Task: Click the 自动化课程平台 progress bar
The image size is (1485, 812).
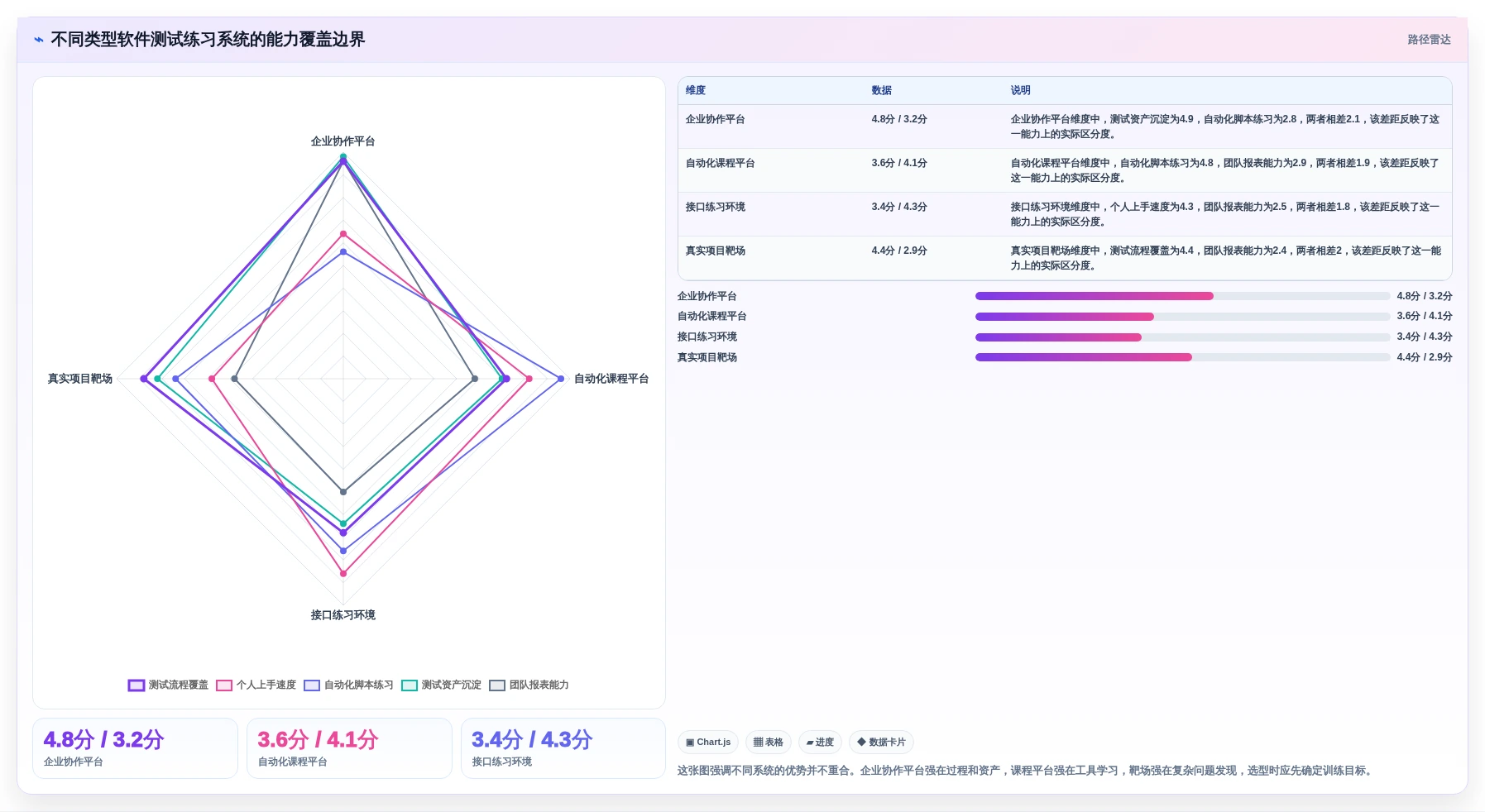Action: (x=1182, y=317)
